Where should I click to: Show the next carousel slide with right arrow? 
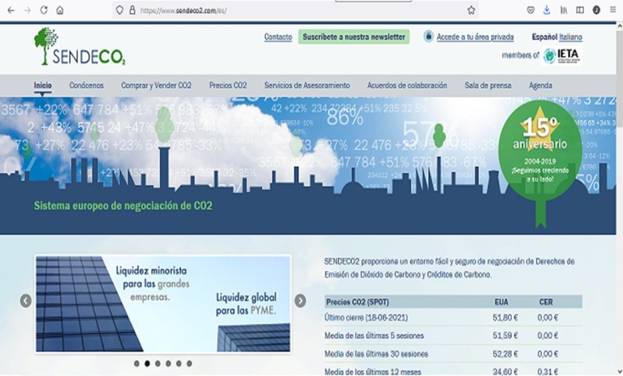coord(300,301)
